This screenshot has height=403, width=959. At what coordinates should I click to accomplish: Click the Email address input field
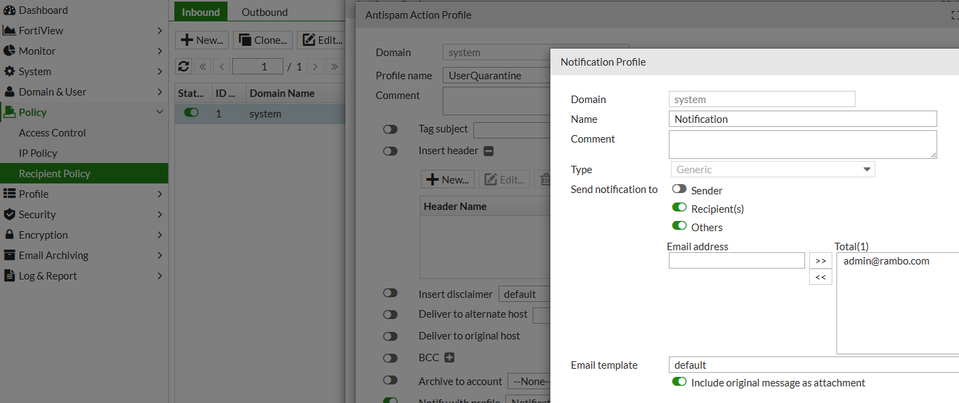(x=736, y=261)
